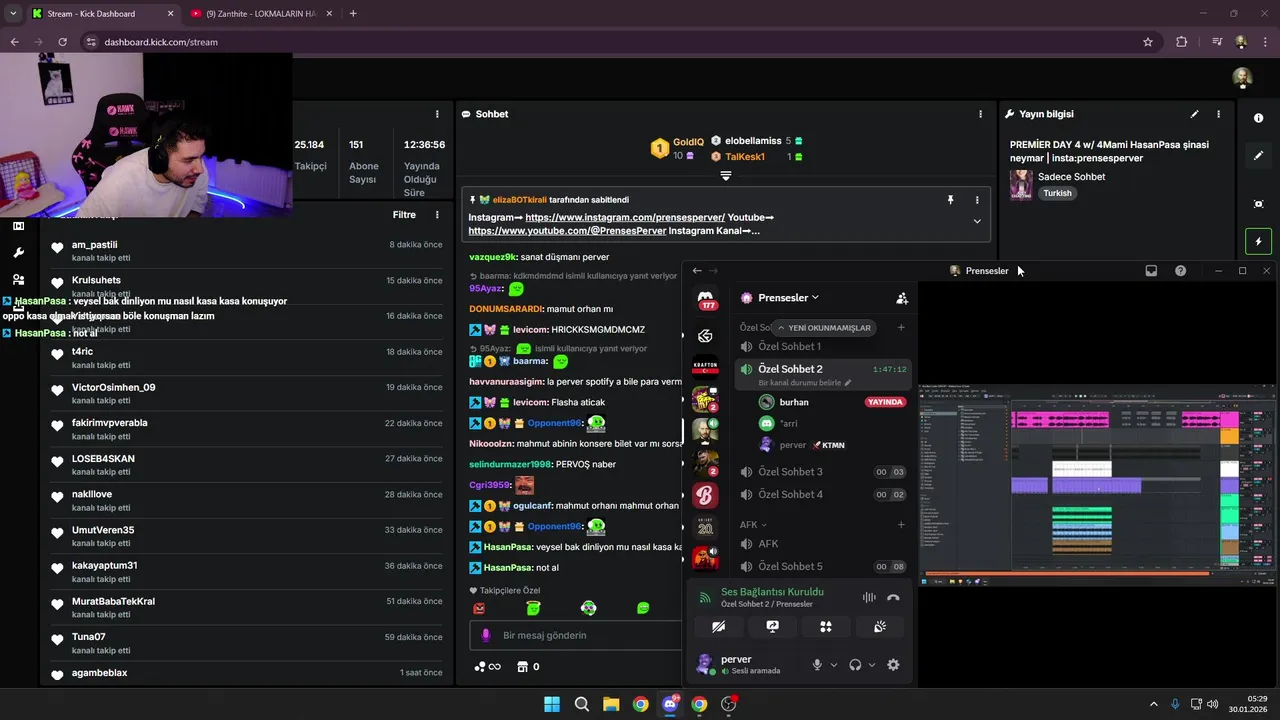Turn on camera in Discord voice panel
The height and width of the screenshot is (720, 1280).
(718, 627)
